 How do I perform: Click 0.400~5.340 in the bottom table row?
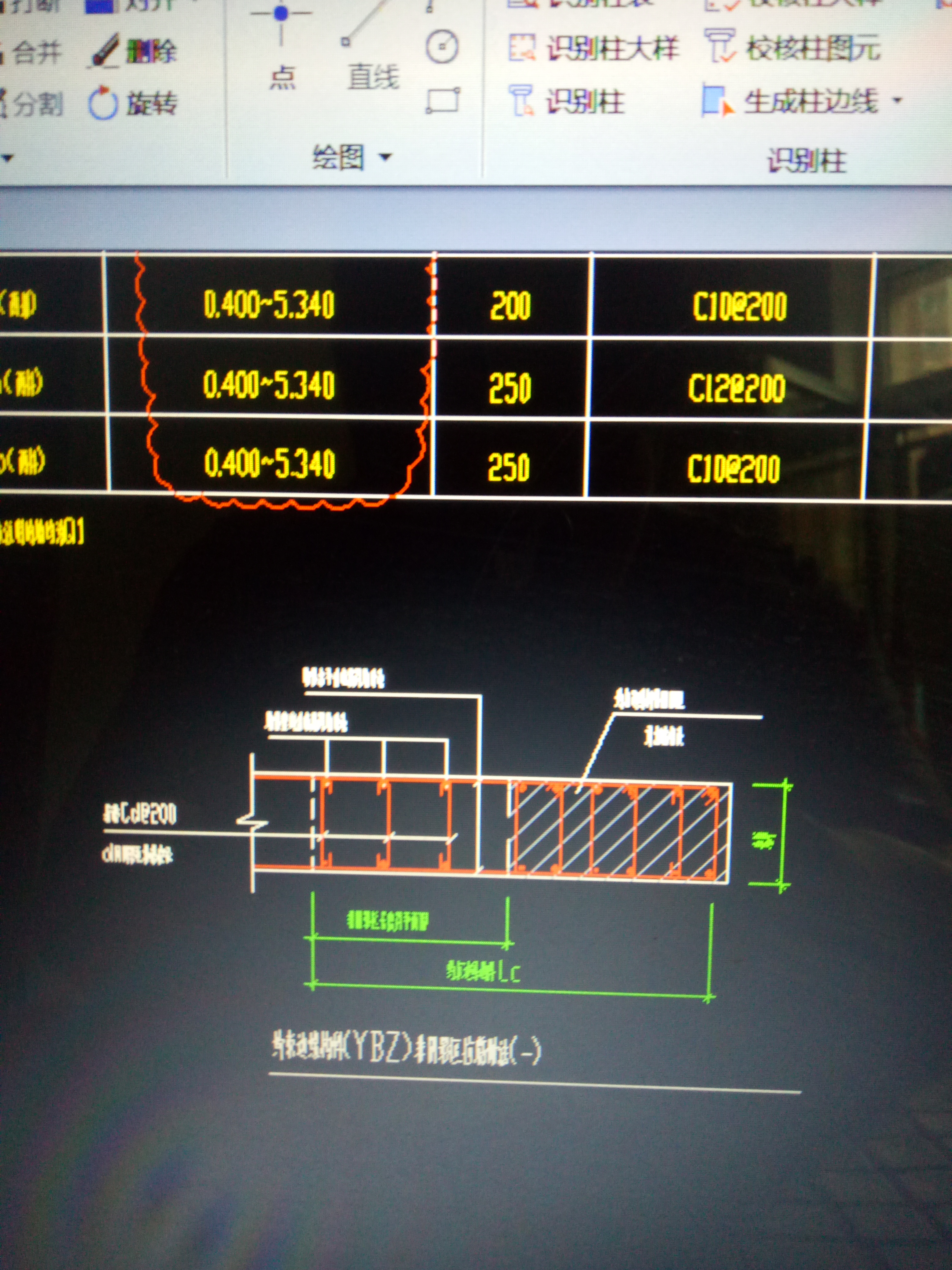click(270, 463)
